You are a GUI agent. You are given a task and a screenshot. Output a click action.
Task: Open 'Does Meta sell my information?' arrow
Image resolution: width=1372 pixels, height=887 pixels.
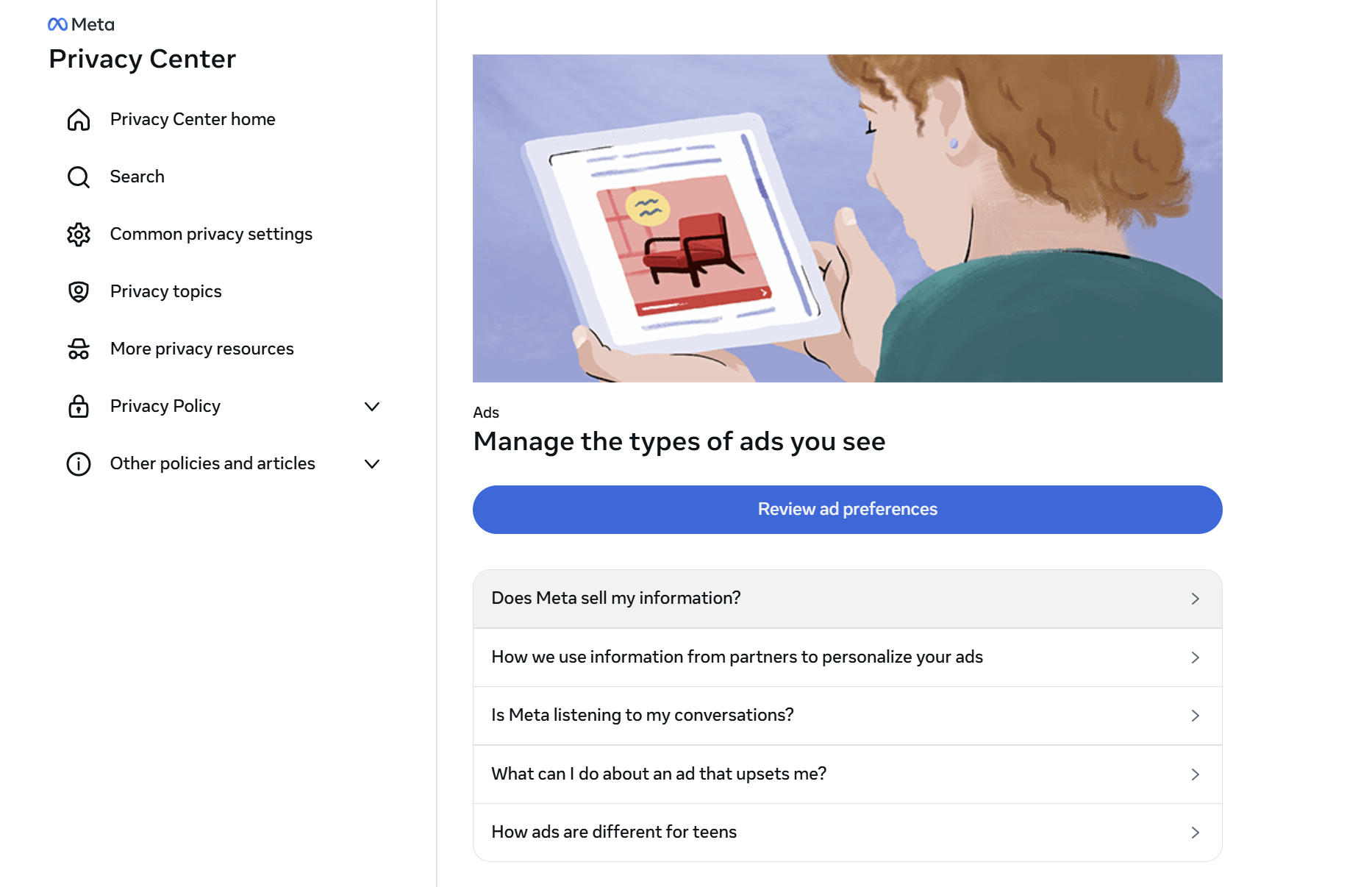(1195, 599)
